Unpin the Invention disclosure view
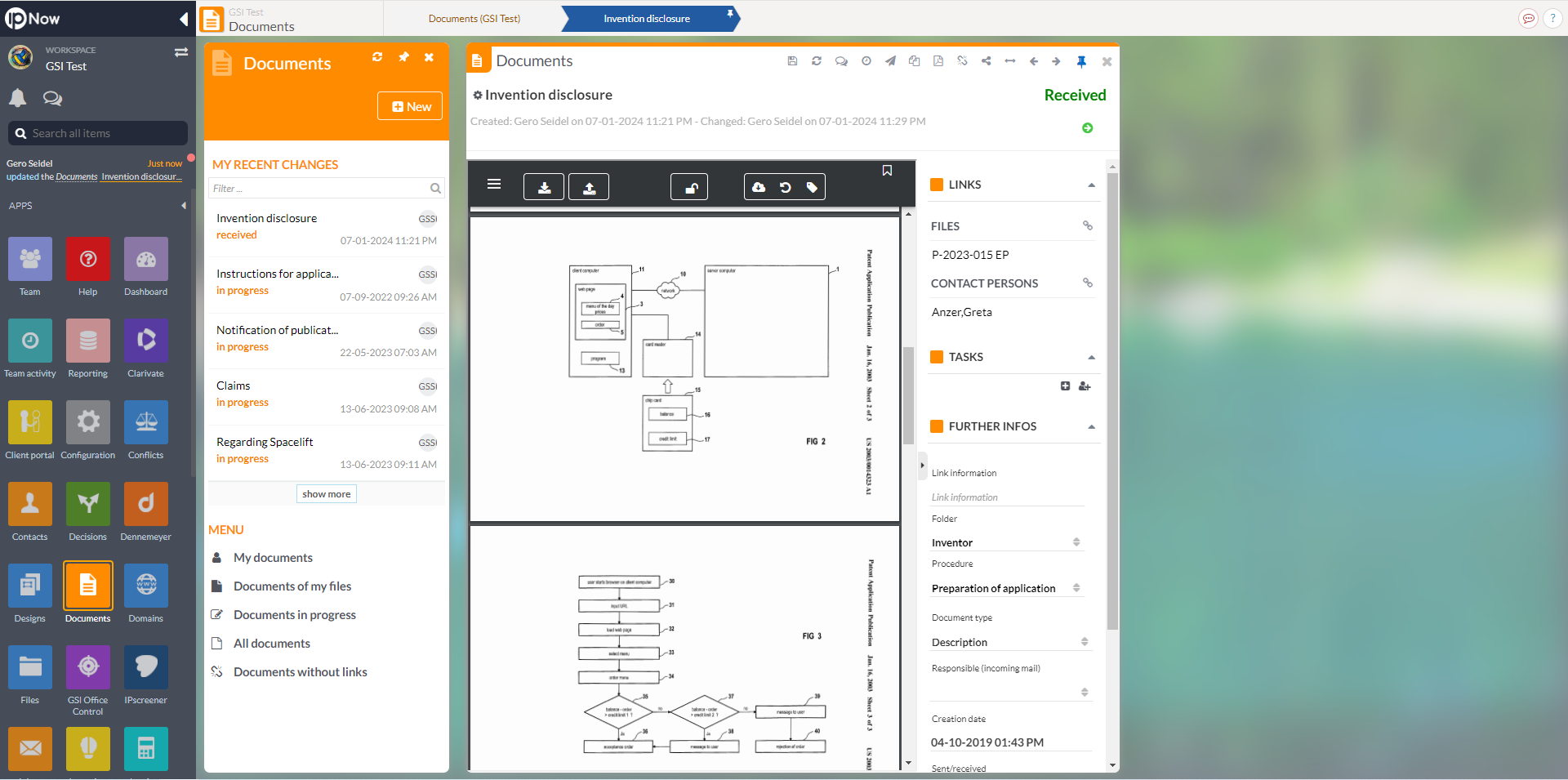The height and width of the screenshot is (780, 1568). tap(1082, 60)
